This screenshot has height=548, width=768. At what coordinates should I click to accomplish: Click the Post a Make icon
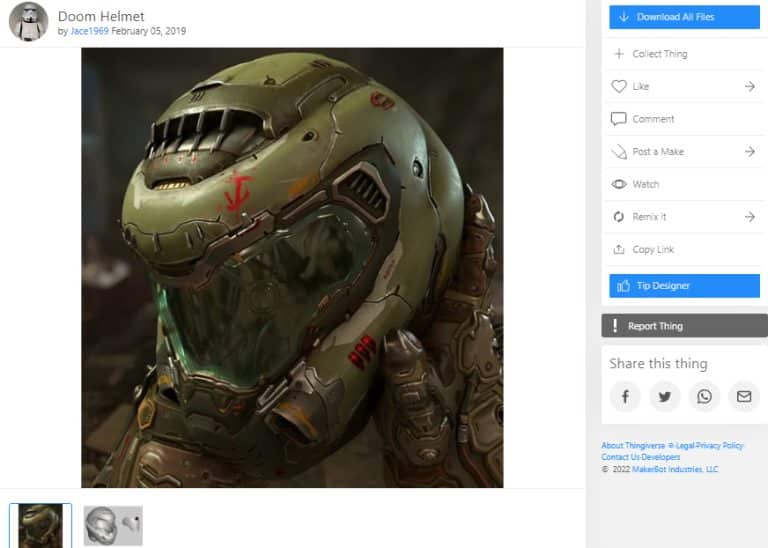tap(619, 152)
